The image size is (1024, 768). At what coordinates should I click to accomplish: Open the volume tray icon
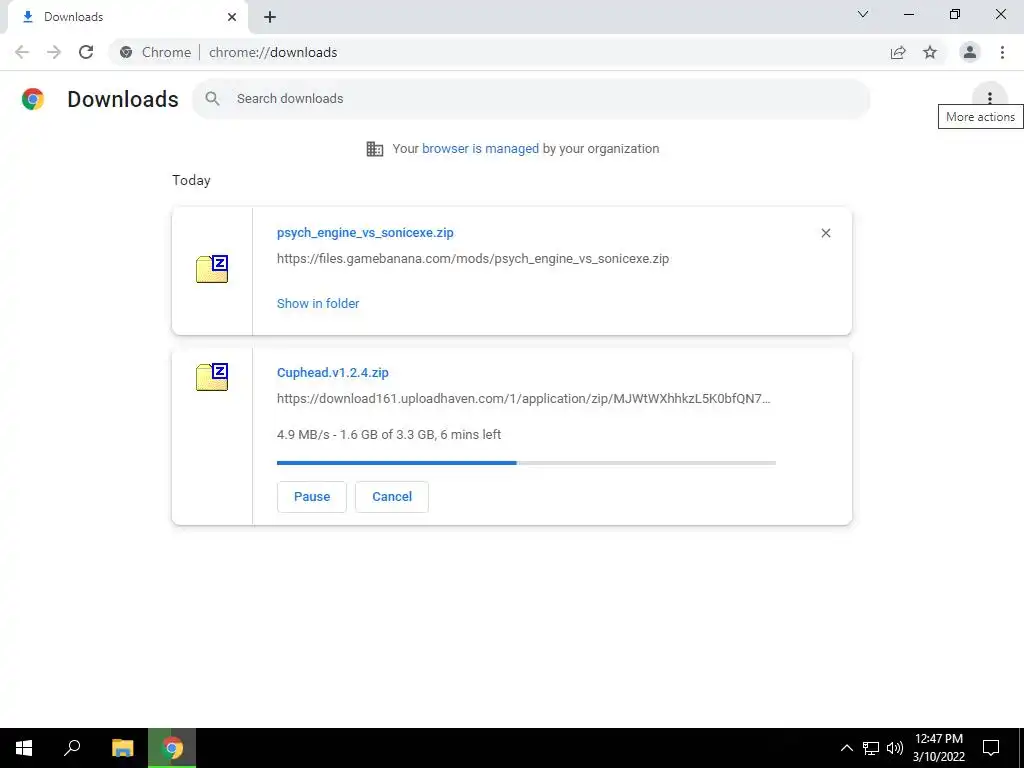[895, 748]
